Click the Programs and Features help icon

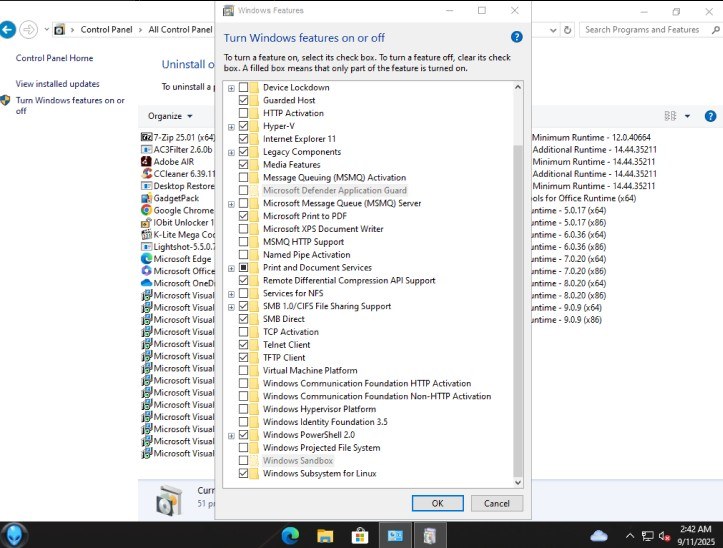(710, 116)
